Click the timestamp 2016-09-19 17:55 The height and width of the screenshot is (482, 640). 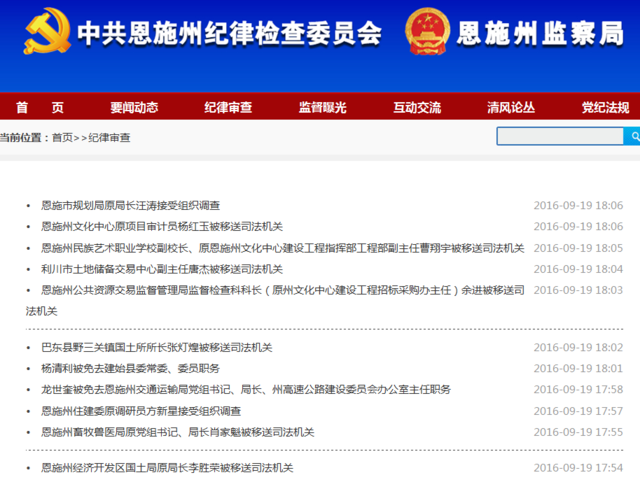(578, 432)
